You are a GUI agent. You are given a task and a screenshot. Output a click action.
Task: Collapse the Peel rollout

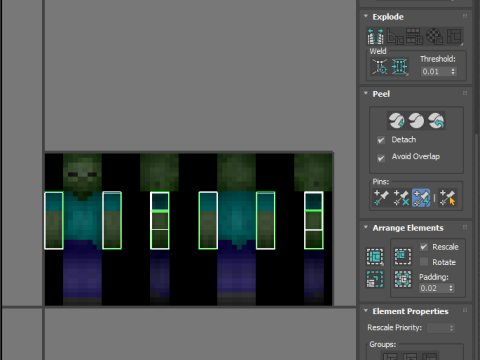(x=366, y=94)
